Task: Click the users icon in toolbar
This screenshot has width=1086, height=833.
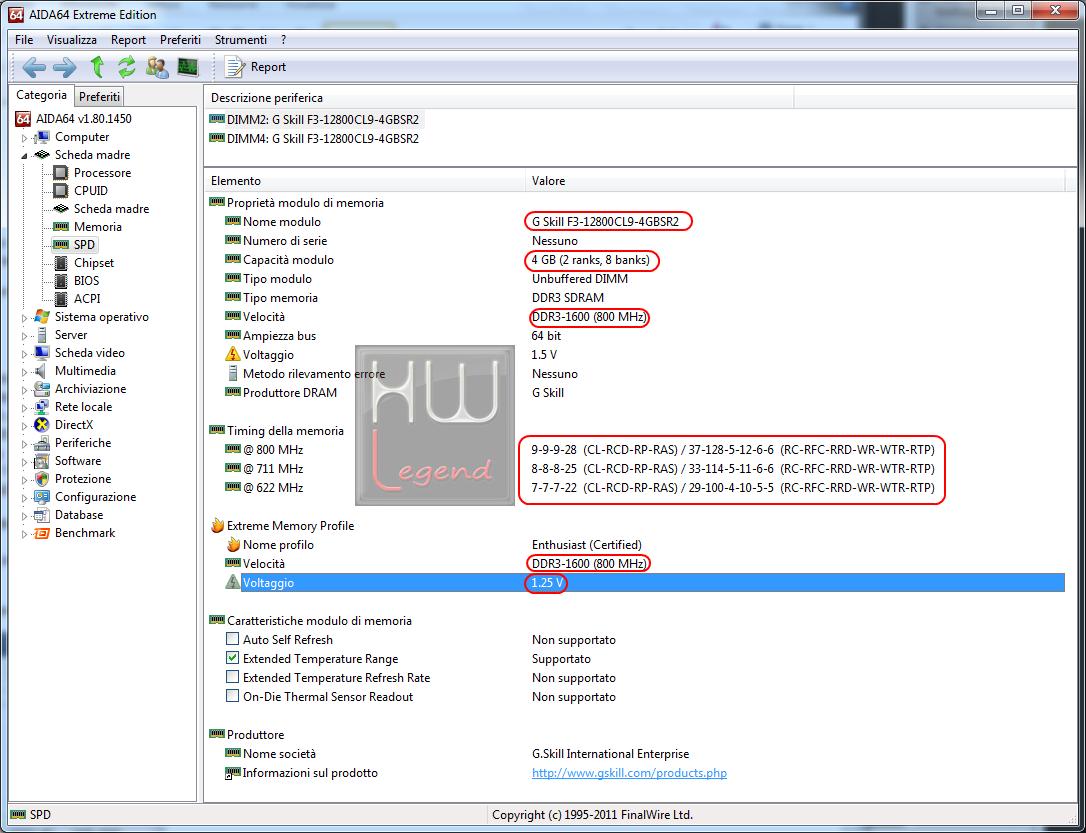Action: click(x=157, y=67)
